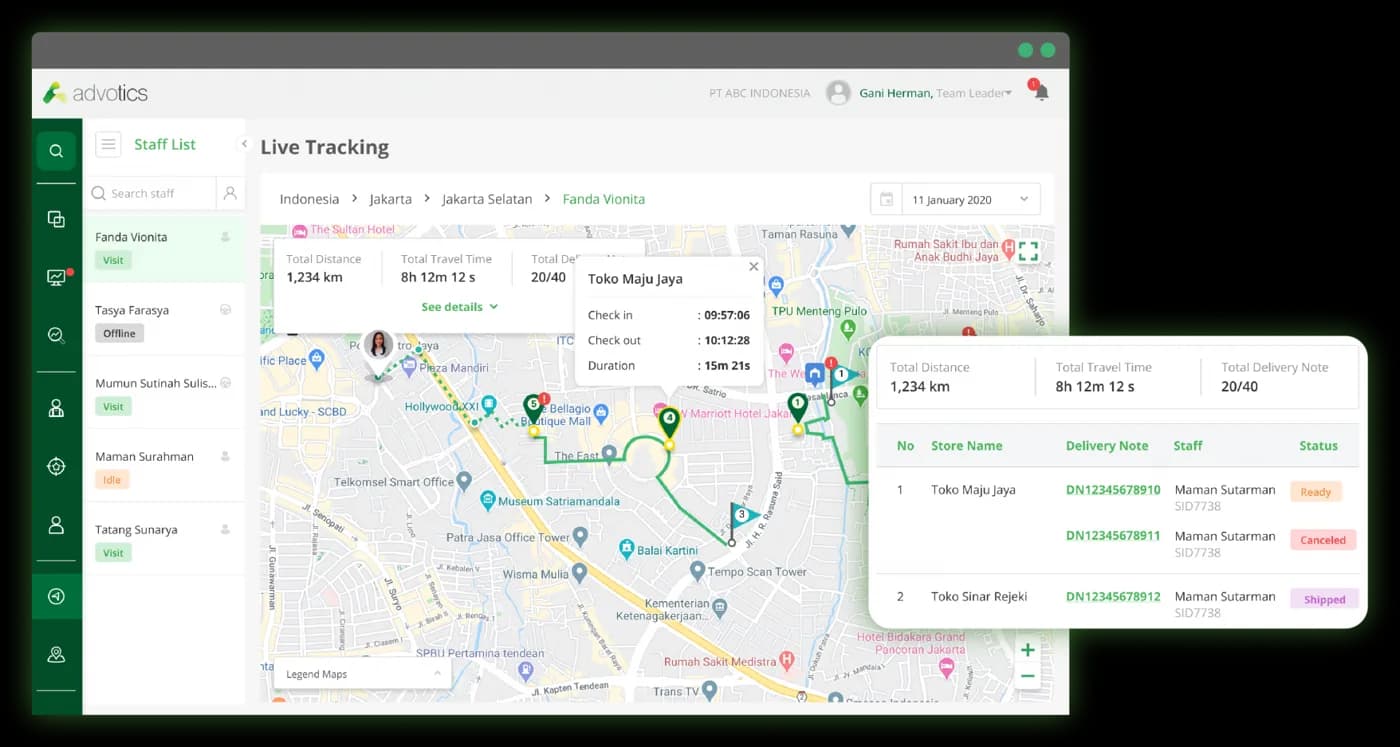The width and height of the screenshot is (1400, 747).
Task: Click map stop marker number 5
Action: tap(533, 407)
